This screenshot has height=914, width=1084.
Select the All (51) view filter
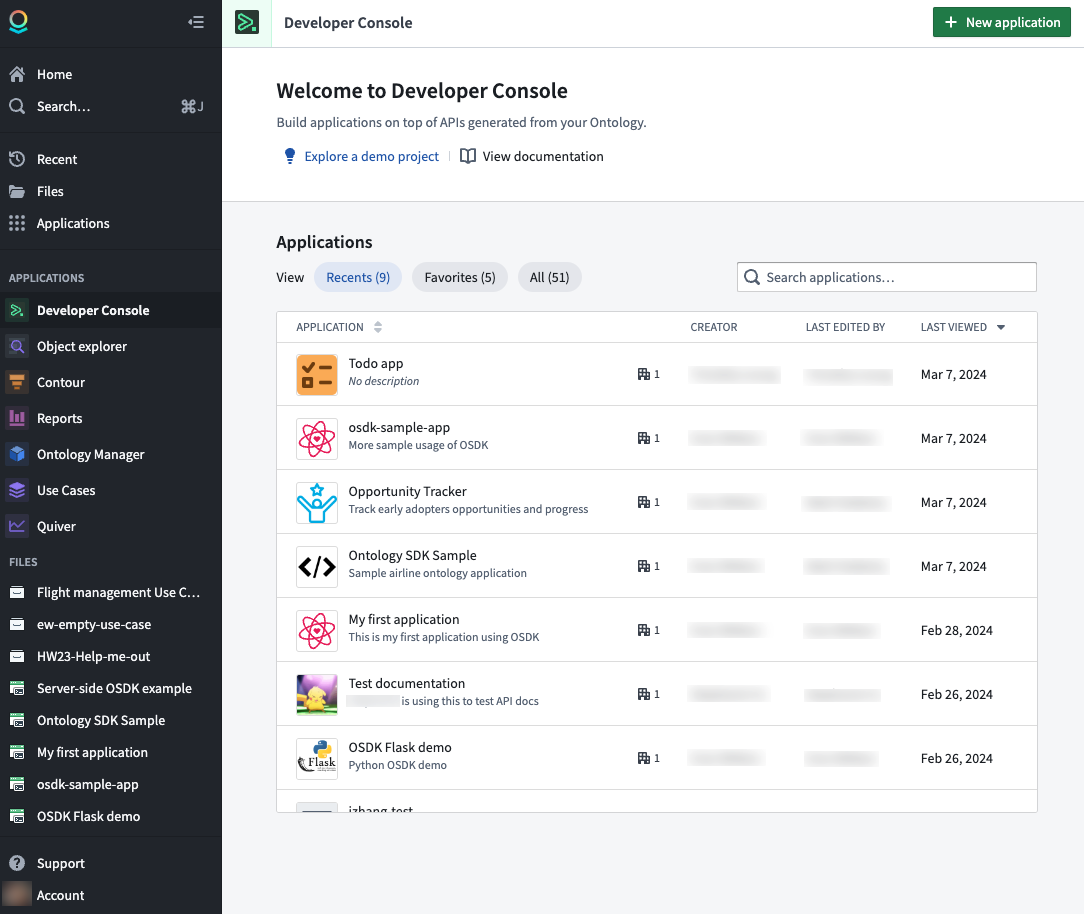pos(549,277)
